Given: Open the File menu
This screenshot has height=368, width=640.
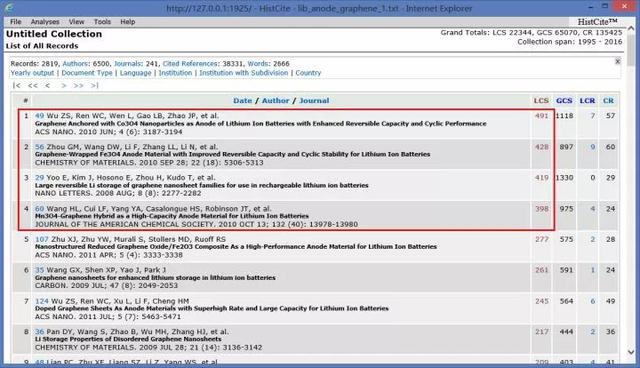Looking at the screenshot, I should (x=16, y=22).
